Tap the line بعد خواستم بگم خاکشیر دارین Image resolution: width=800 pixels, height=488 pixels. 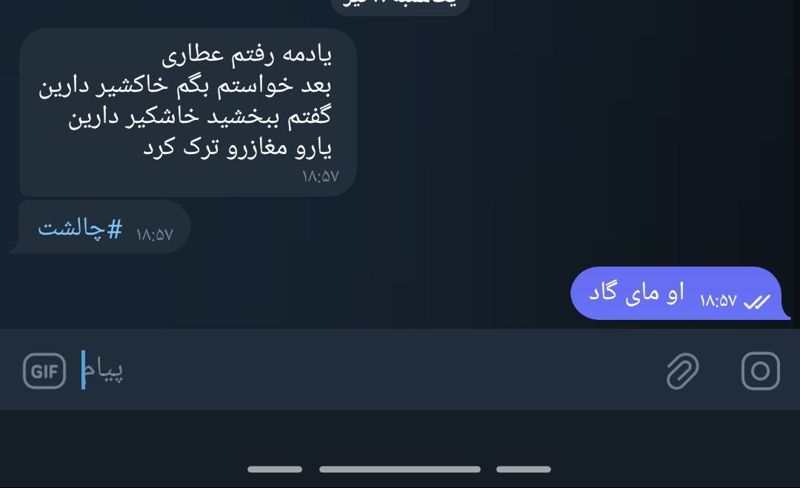185,86
